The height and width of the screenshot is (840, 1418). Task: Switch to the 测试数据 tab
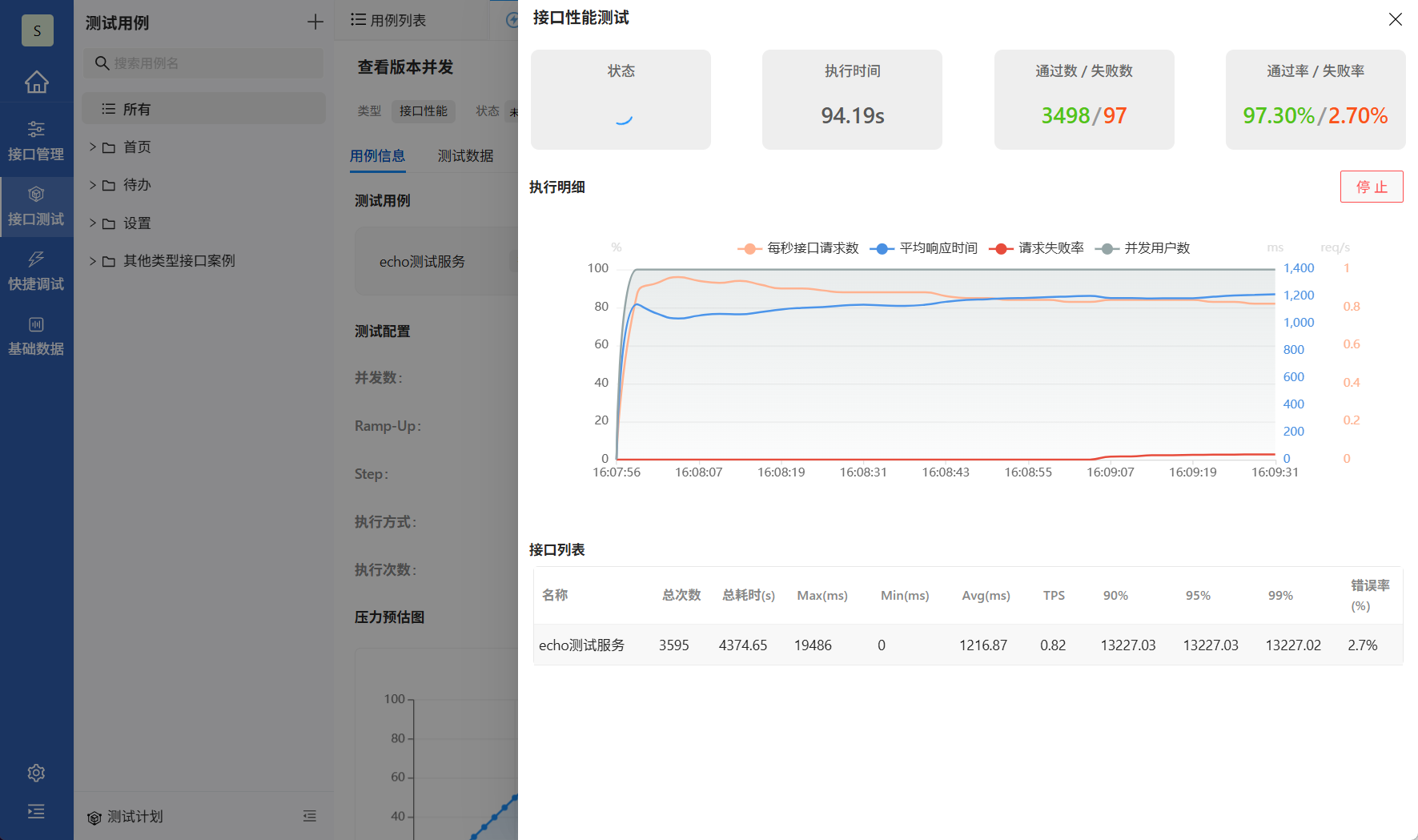(x=465, y=156)
